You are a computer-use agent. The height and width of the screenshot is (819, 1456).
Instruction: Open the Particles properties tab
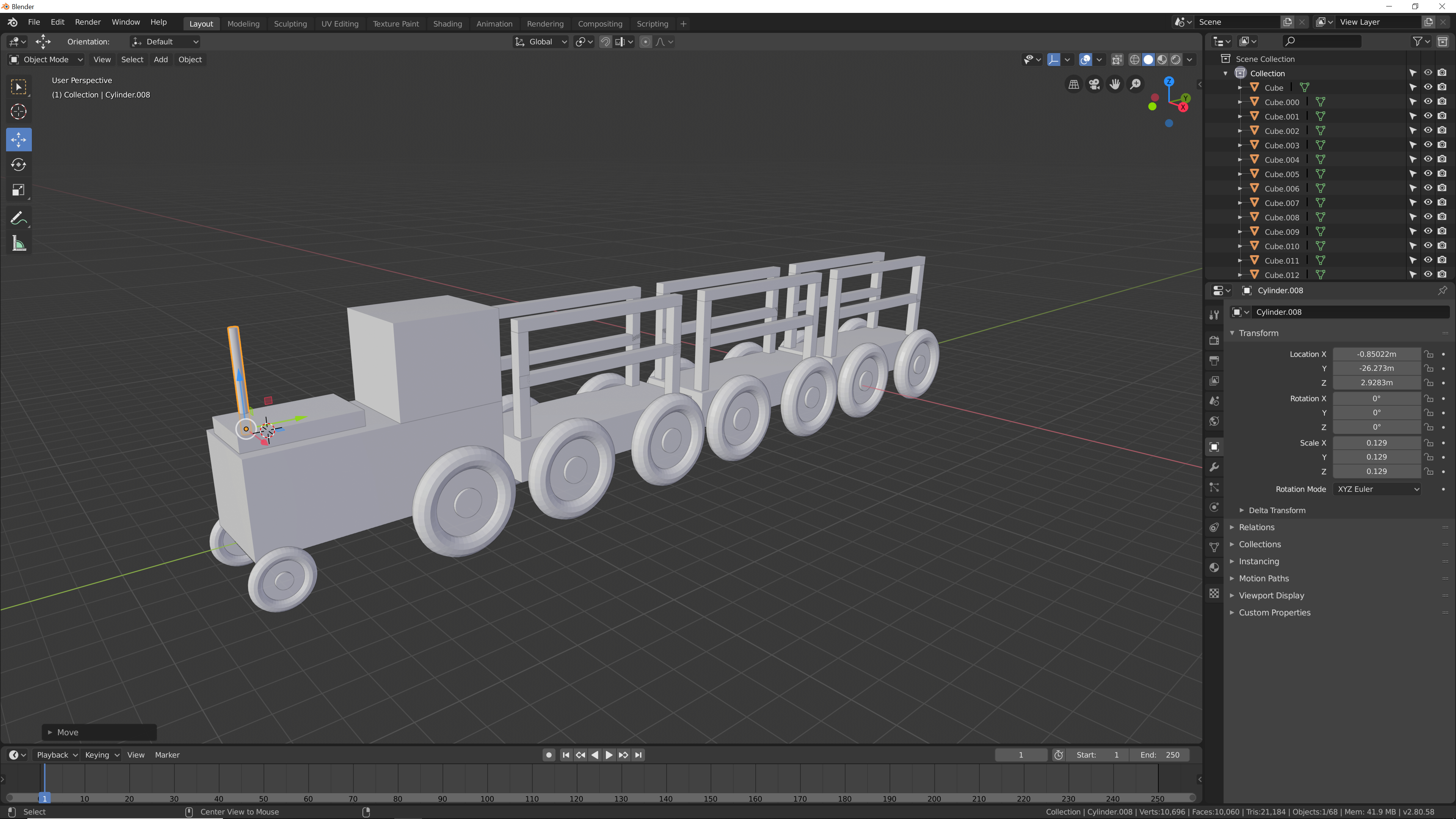click(1214, 487)
